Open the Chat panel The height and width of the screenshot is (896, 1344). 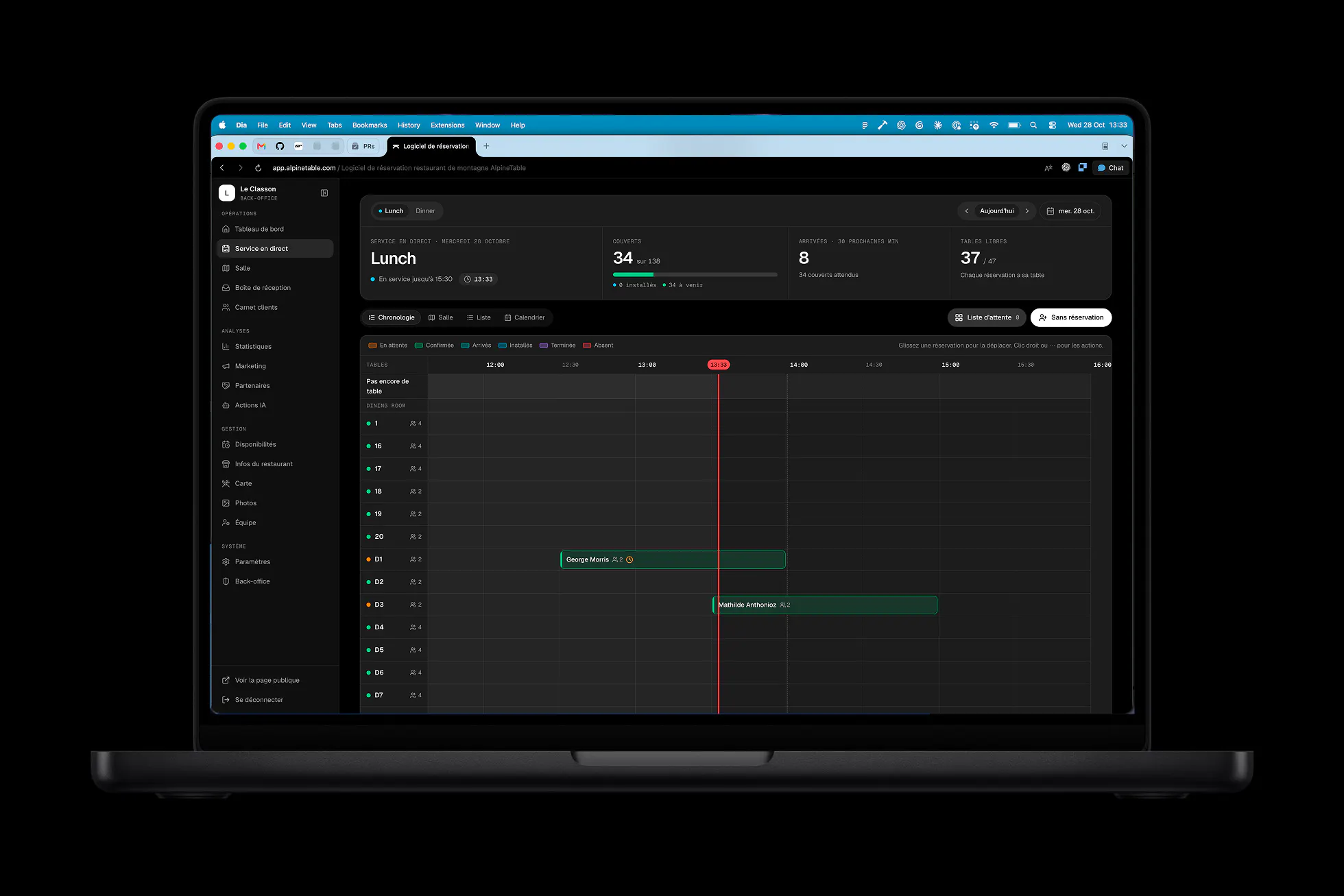click(1111, 168)
